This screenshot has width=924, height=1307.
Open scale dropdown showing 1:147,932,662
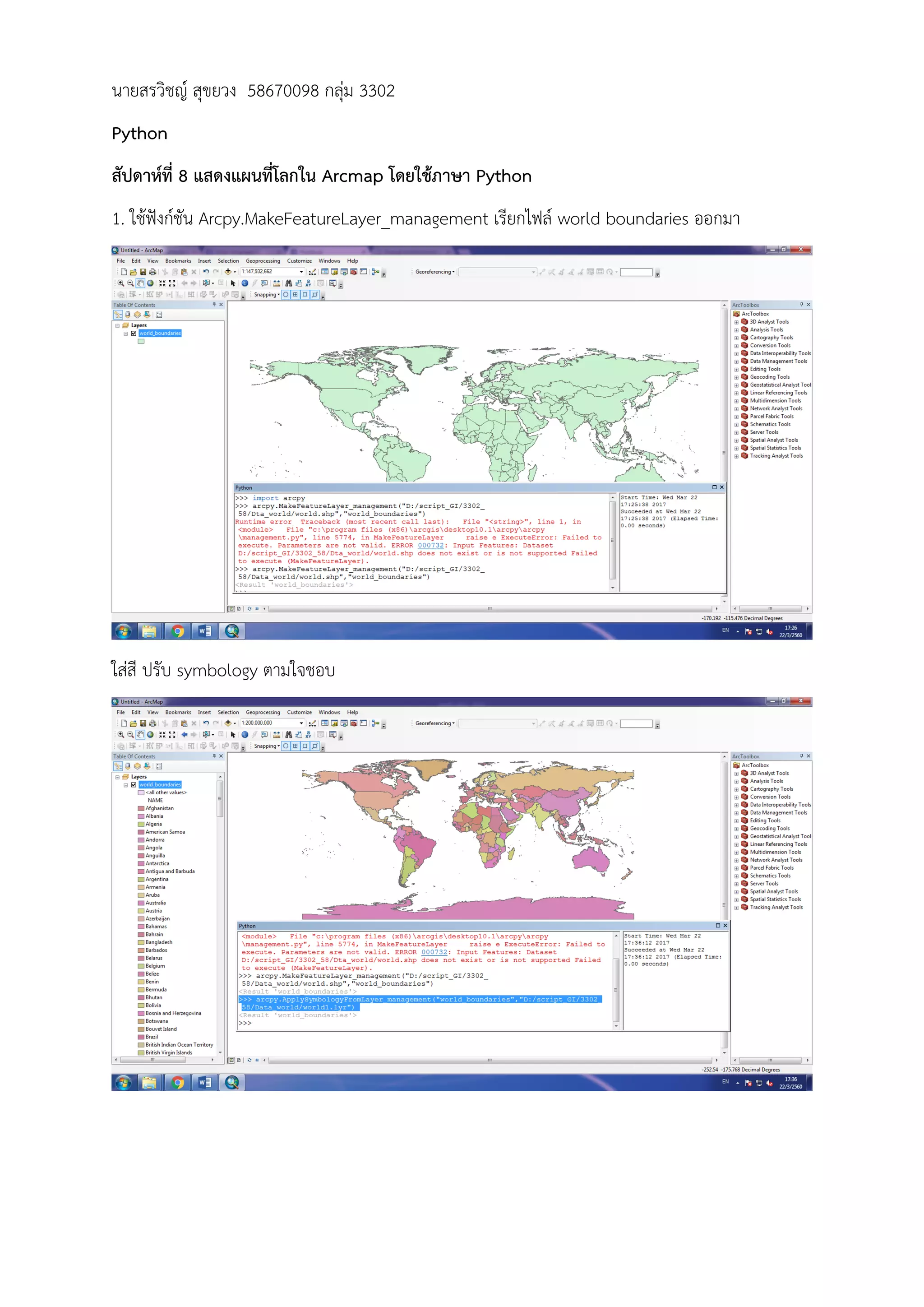pos(301,272)
